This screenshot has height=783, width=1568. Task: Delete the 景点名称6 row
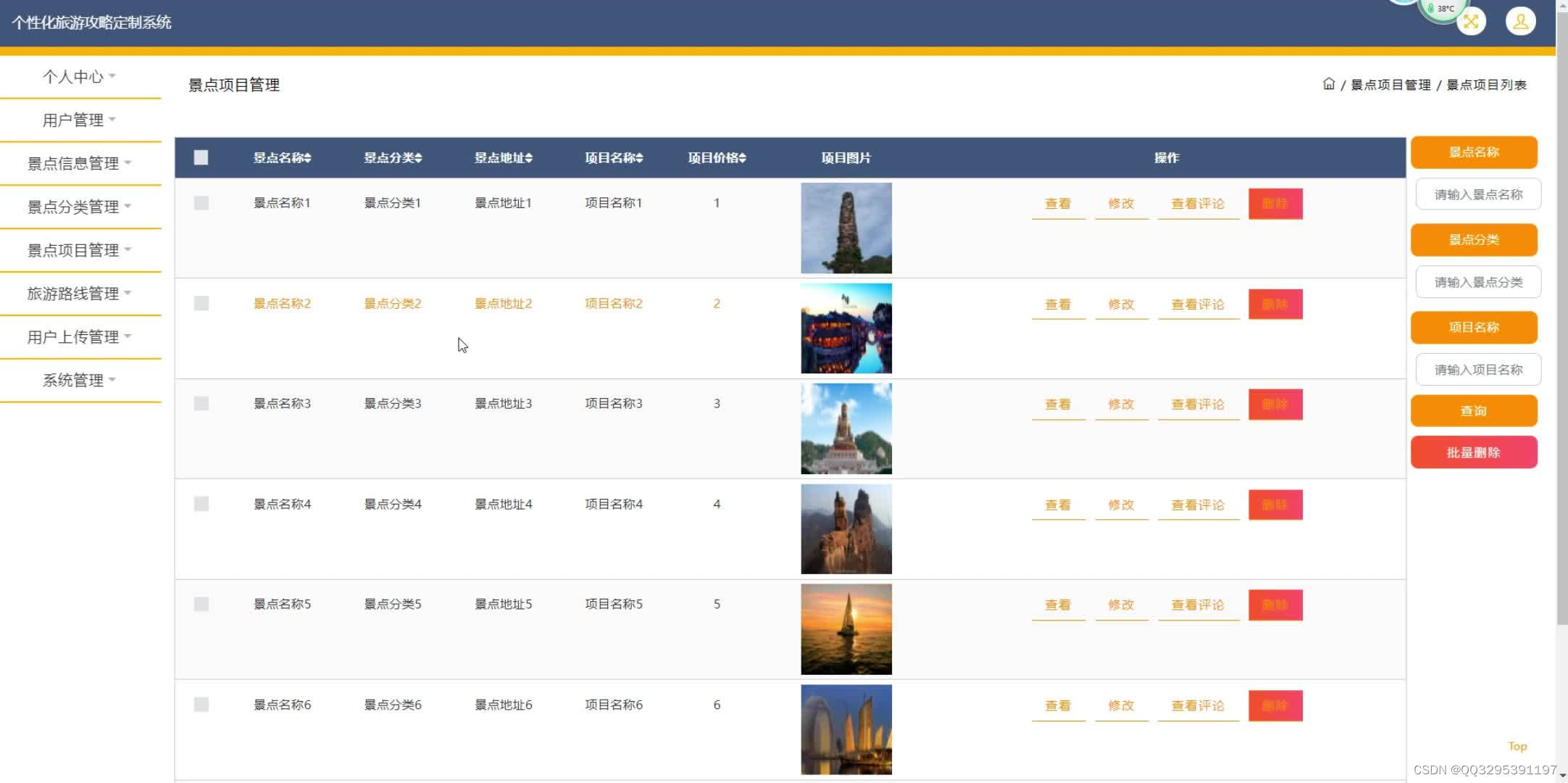pos(1275,705)
